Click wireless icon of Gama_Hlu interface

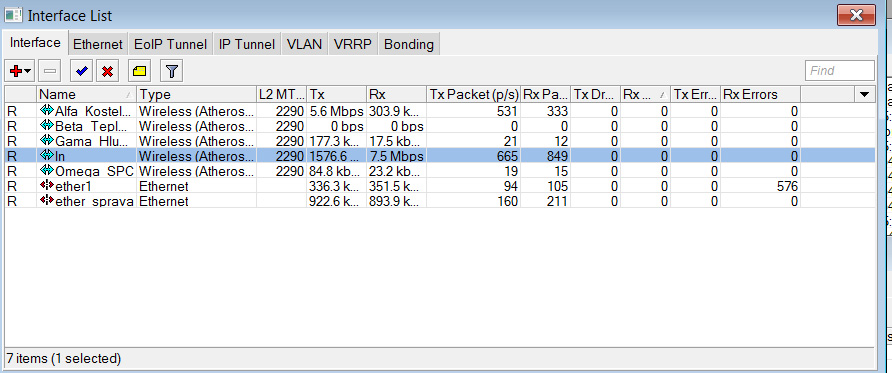tap(47, 140)
